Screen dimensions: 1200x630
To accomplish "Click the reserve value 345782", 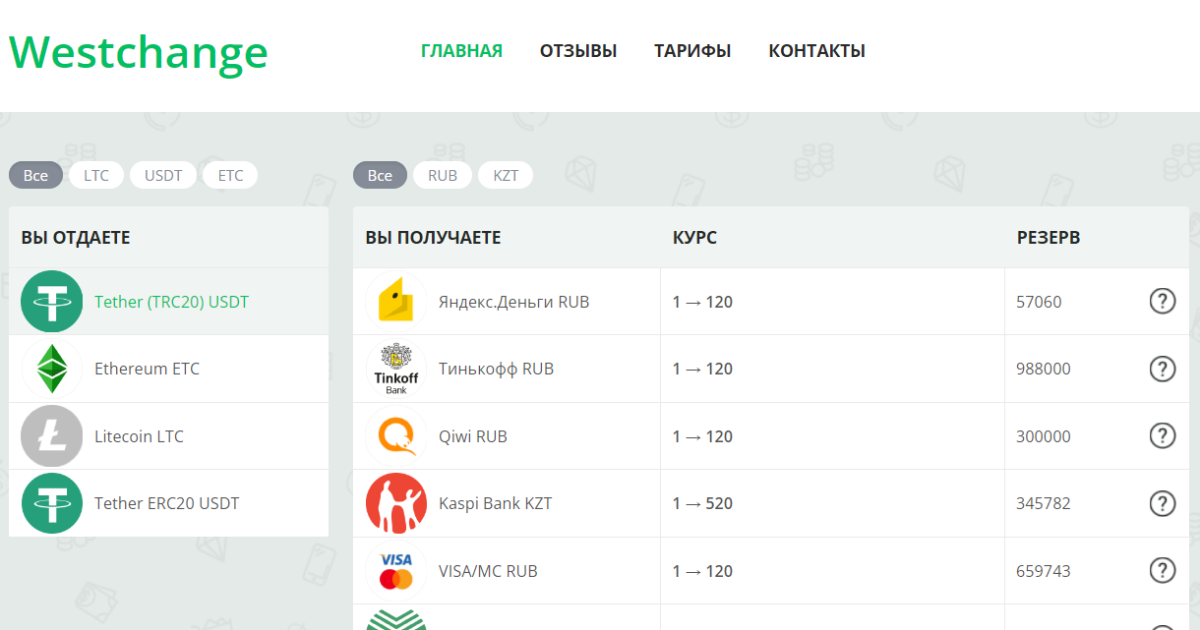I will (1043, 503).
